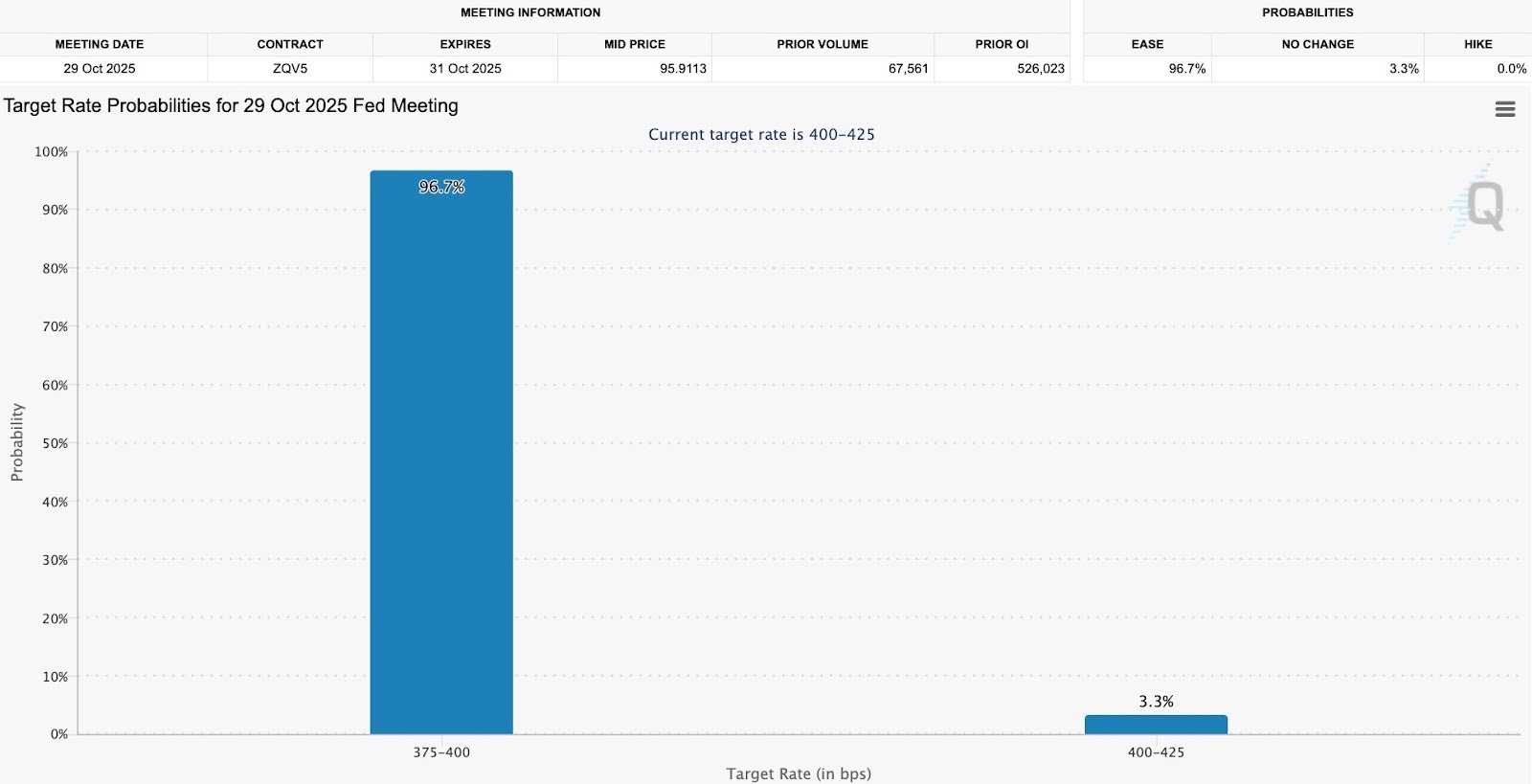Select the ZQV5 contract cell
This screenshot has height=784, width=1532.
(x=290, y=69)
